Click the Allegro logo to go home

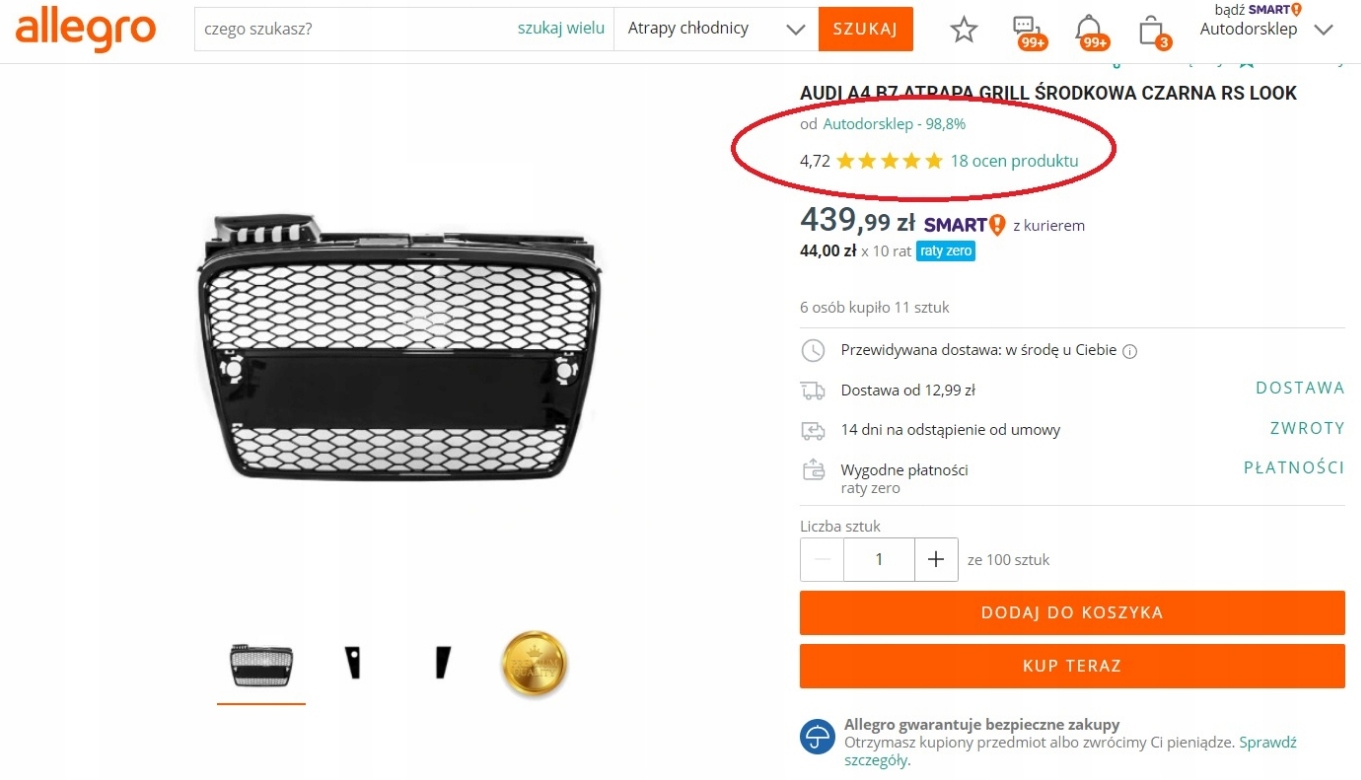point(84,29)
